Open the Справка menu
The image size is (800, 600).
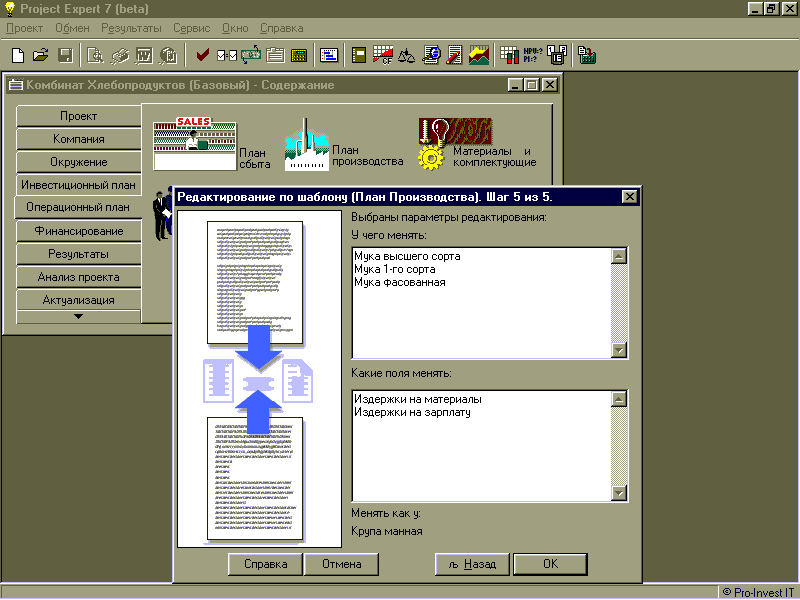point(282,29)
